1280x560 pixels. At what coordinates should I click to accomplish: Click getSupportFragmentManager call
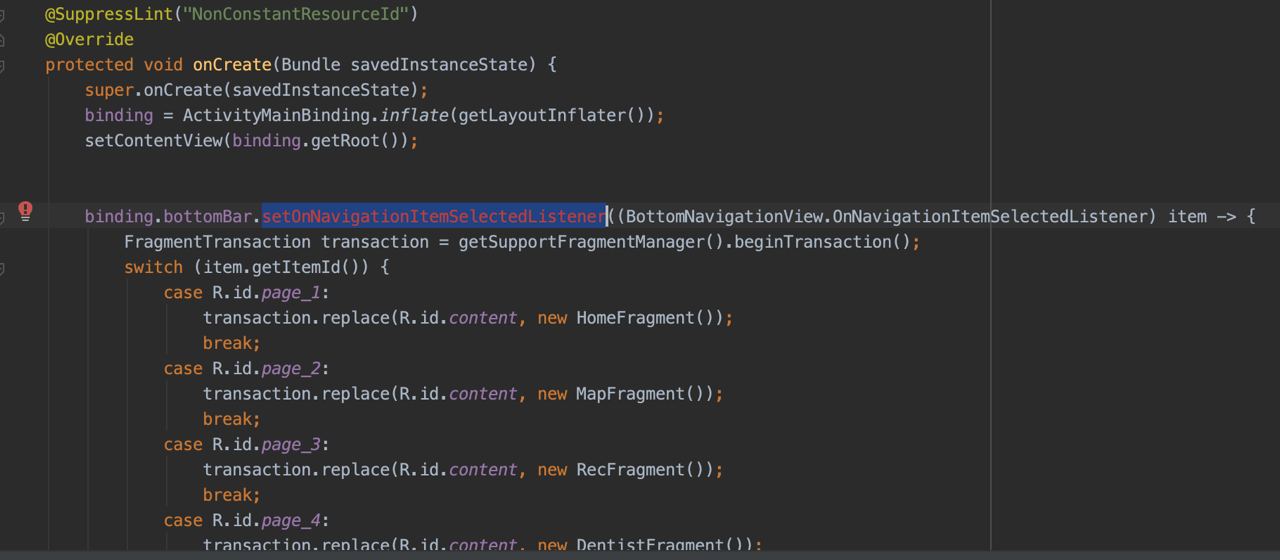click(x=582, y=241)
